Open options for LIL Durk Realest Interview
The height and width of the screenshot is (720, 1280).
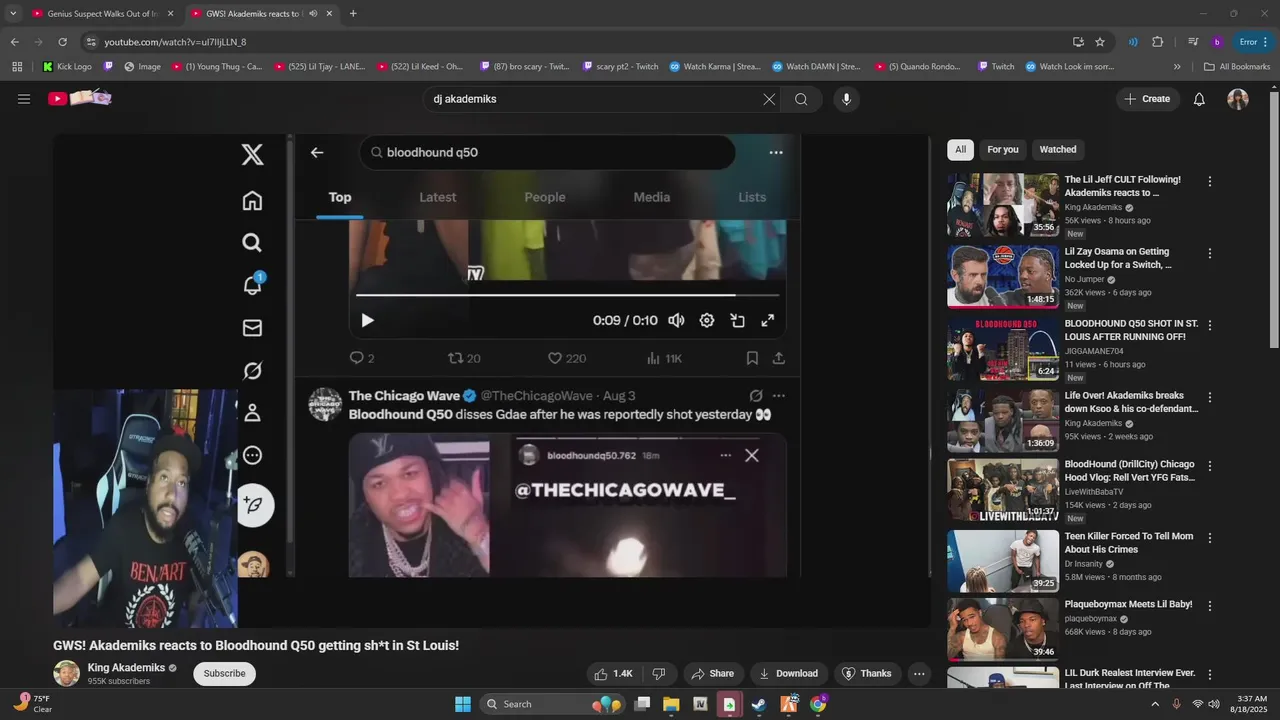[x=1210, y=675]
